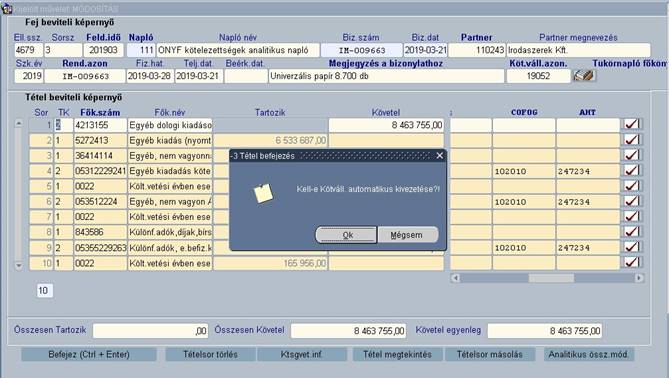
Task: Open Ktsgvet.inf. button
Action: click(302, 354)
